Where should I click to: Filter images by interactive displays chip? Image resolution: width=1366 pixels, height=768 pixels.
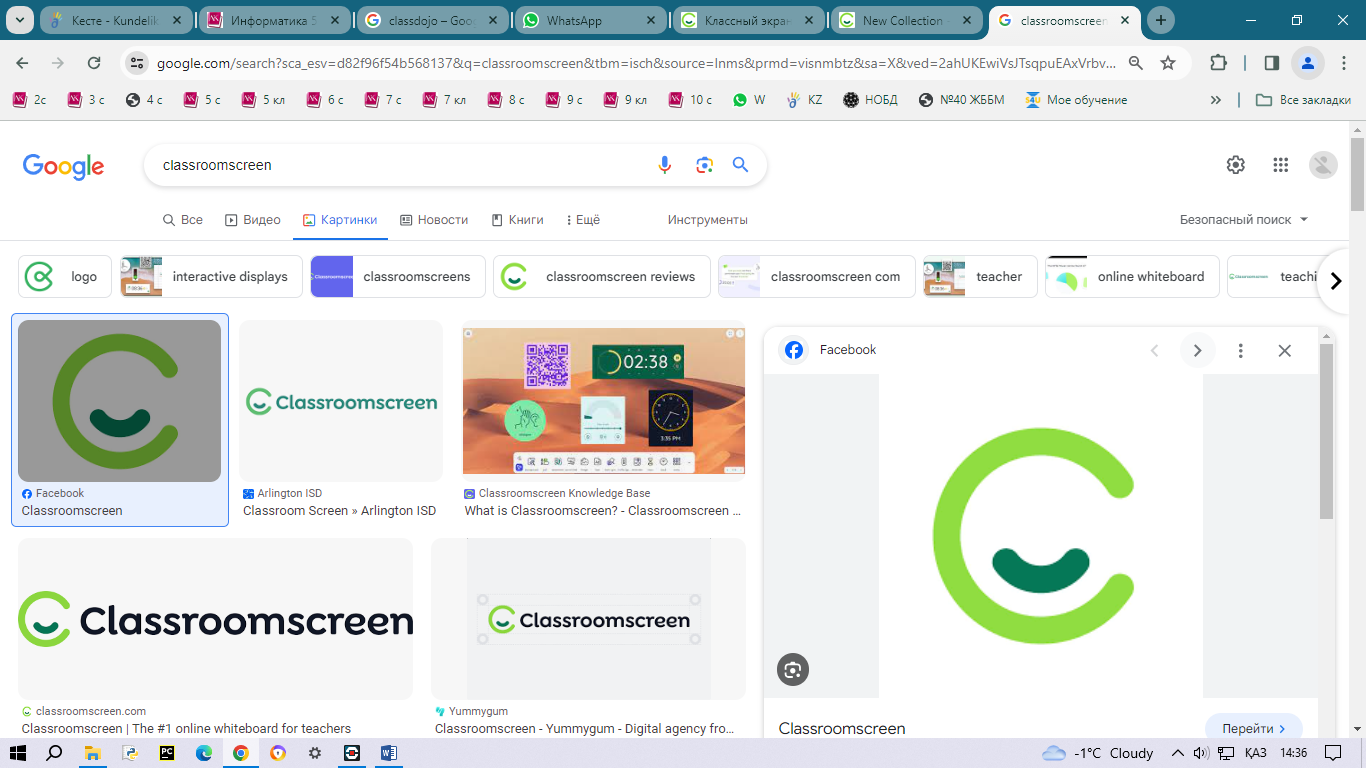(x=211, y=277)
